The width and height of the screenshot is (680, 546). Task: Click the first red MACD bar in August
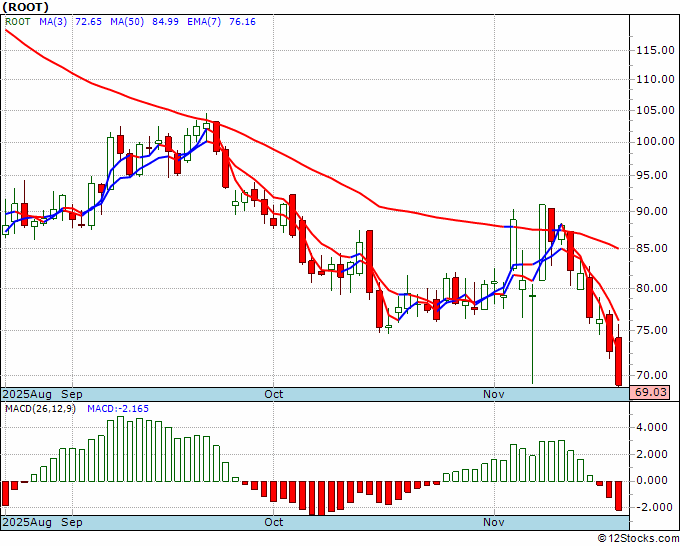pos(5,494)
